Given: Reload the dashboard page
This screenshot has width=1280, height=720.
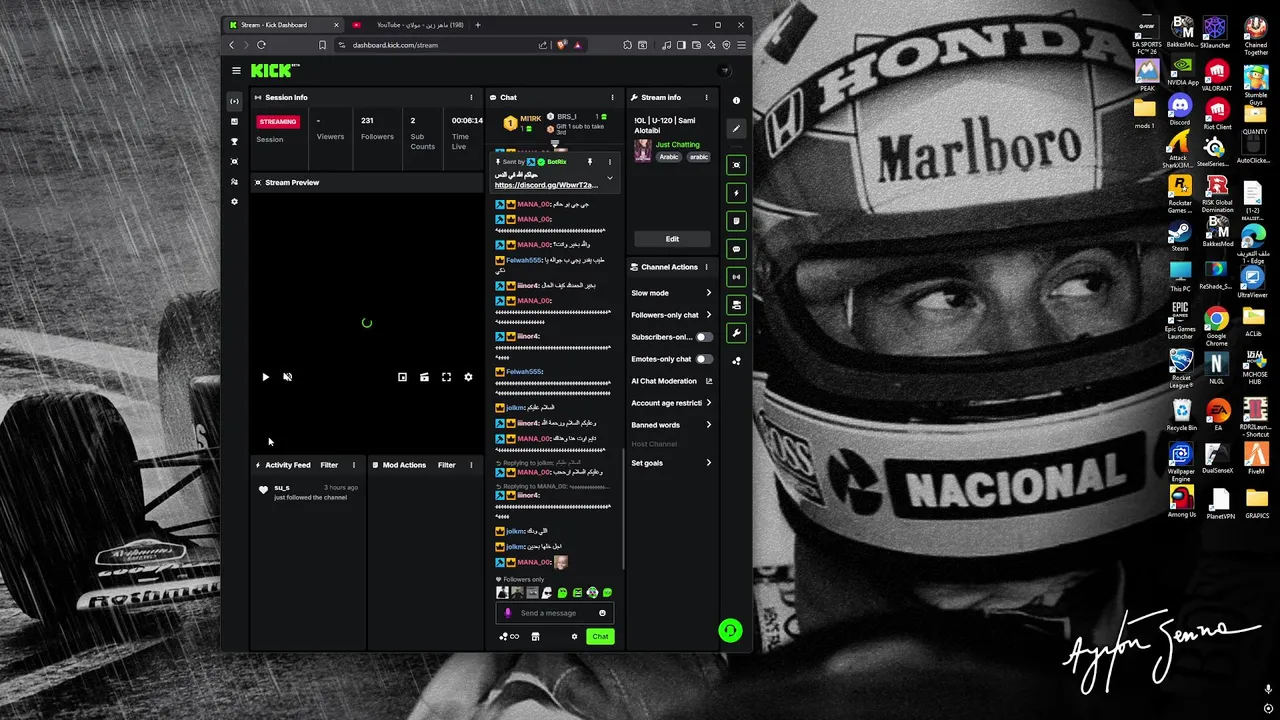Looking at the screenshot, I should (x=261, y=45).
